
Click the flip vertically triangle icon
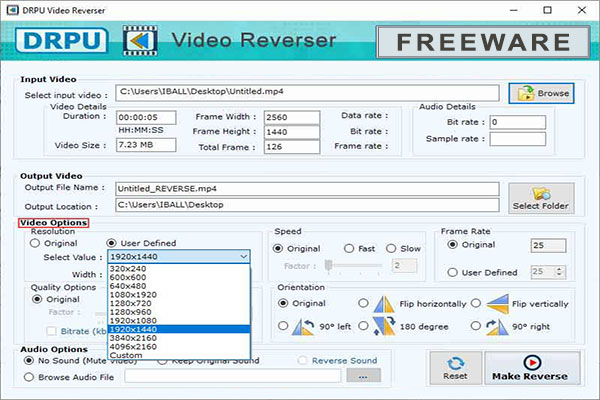tap(497, 304)
